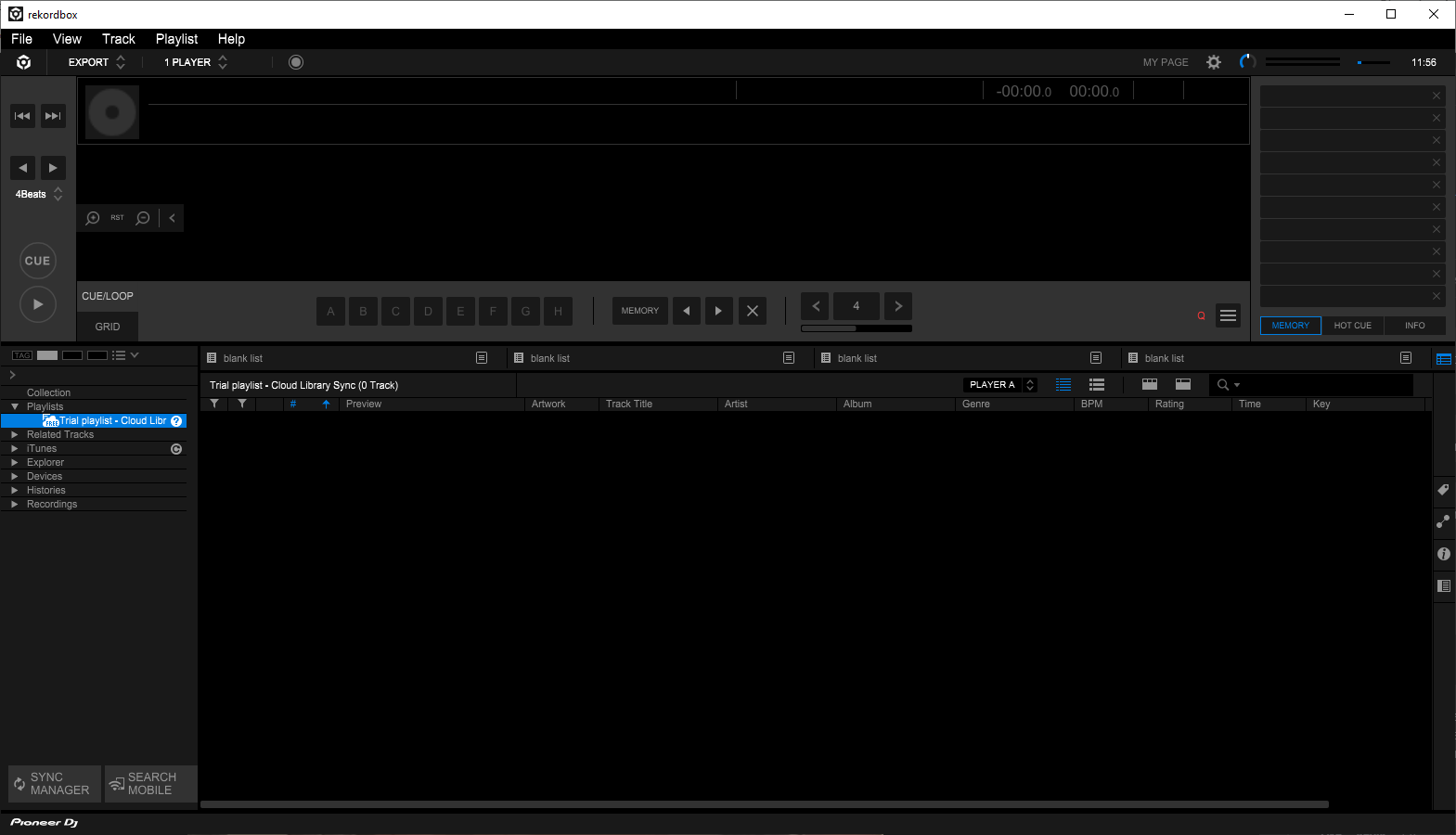Open the View menu

pos(67,39)
